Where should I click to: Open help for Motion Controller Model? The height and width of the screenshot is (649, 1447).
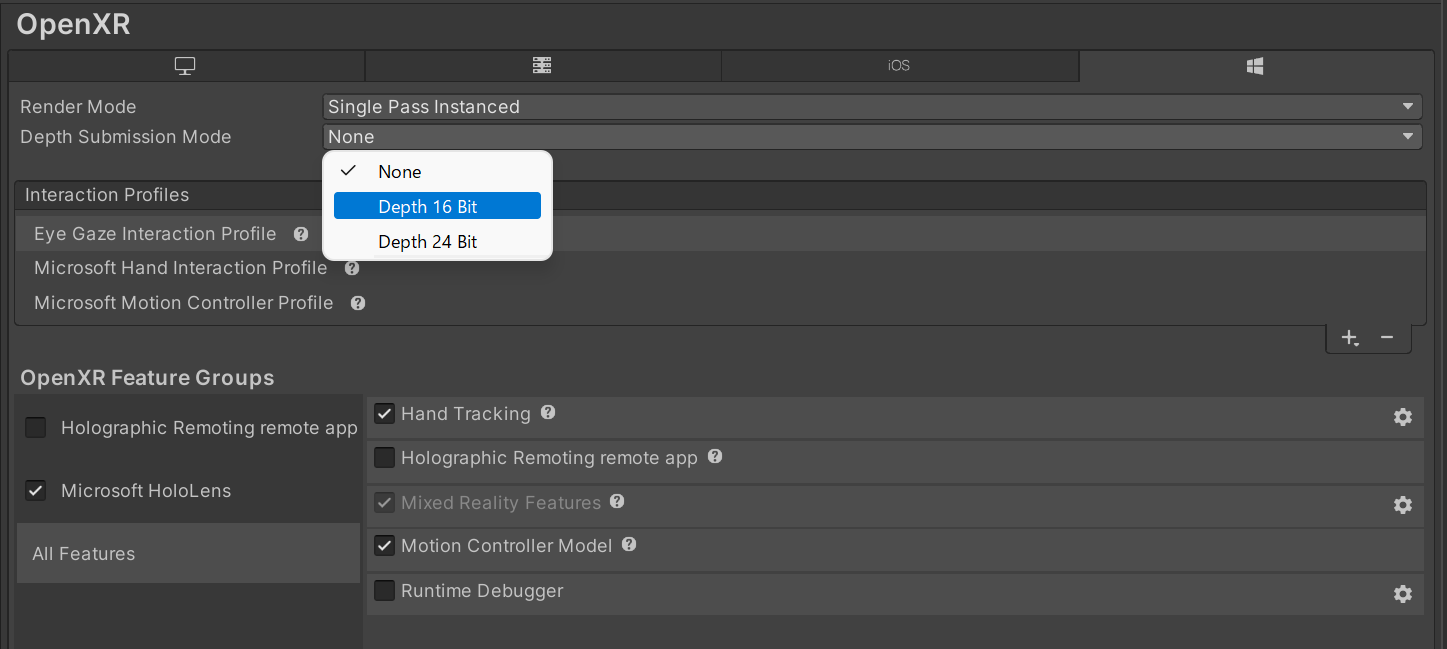[x=629, y=544]
